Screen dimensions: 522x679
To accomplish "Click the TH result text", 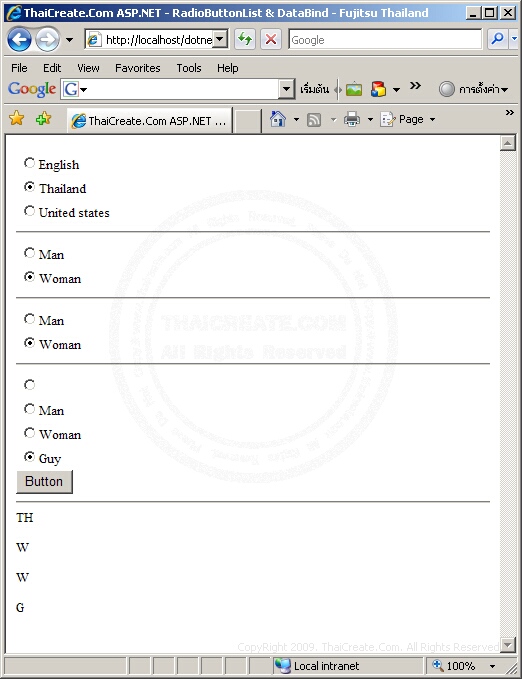I will (x=25, y=517).
